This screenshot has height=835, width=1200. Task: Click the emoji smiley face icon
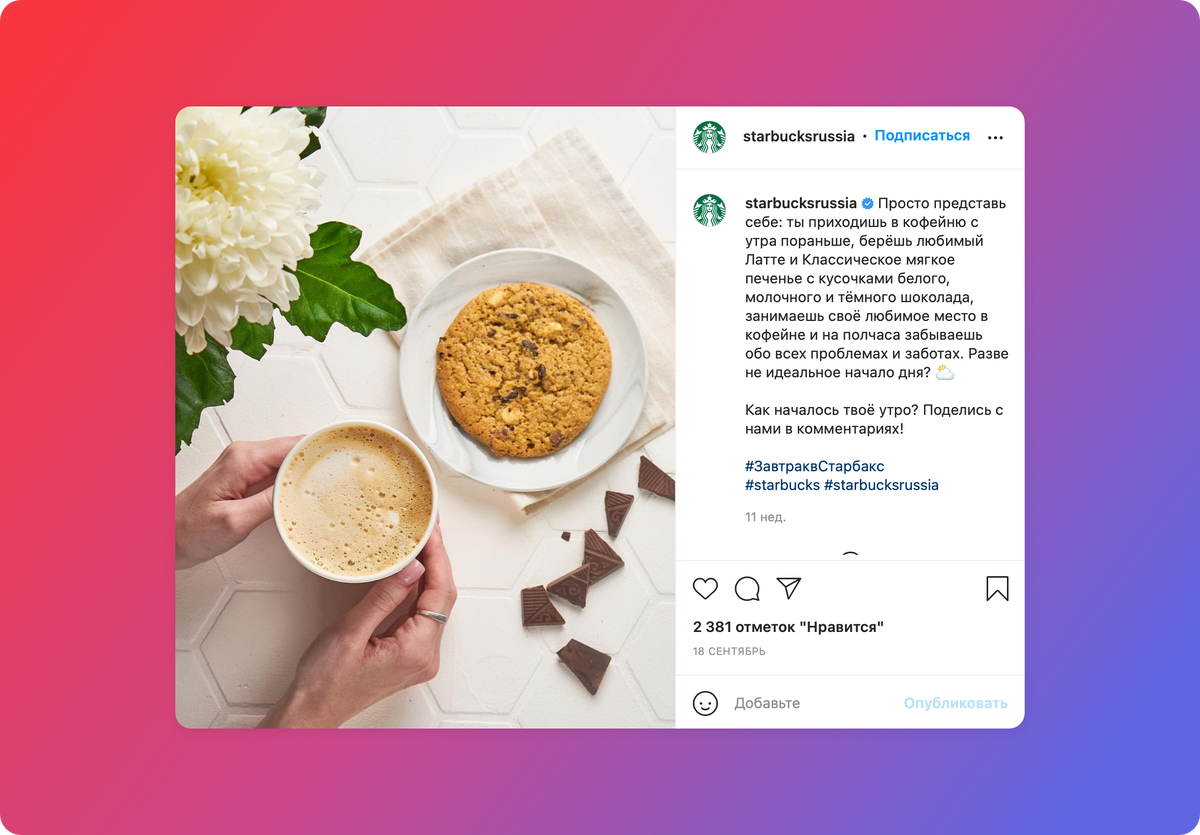click(x=705, y=703)
